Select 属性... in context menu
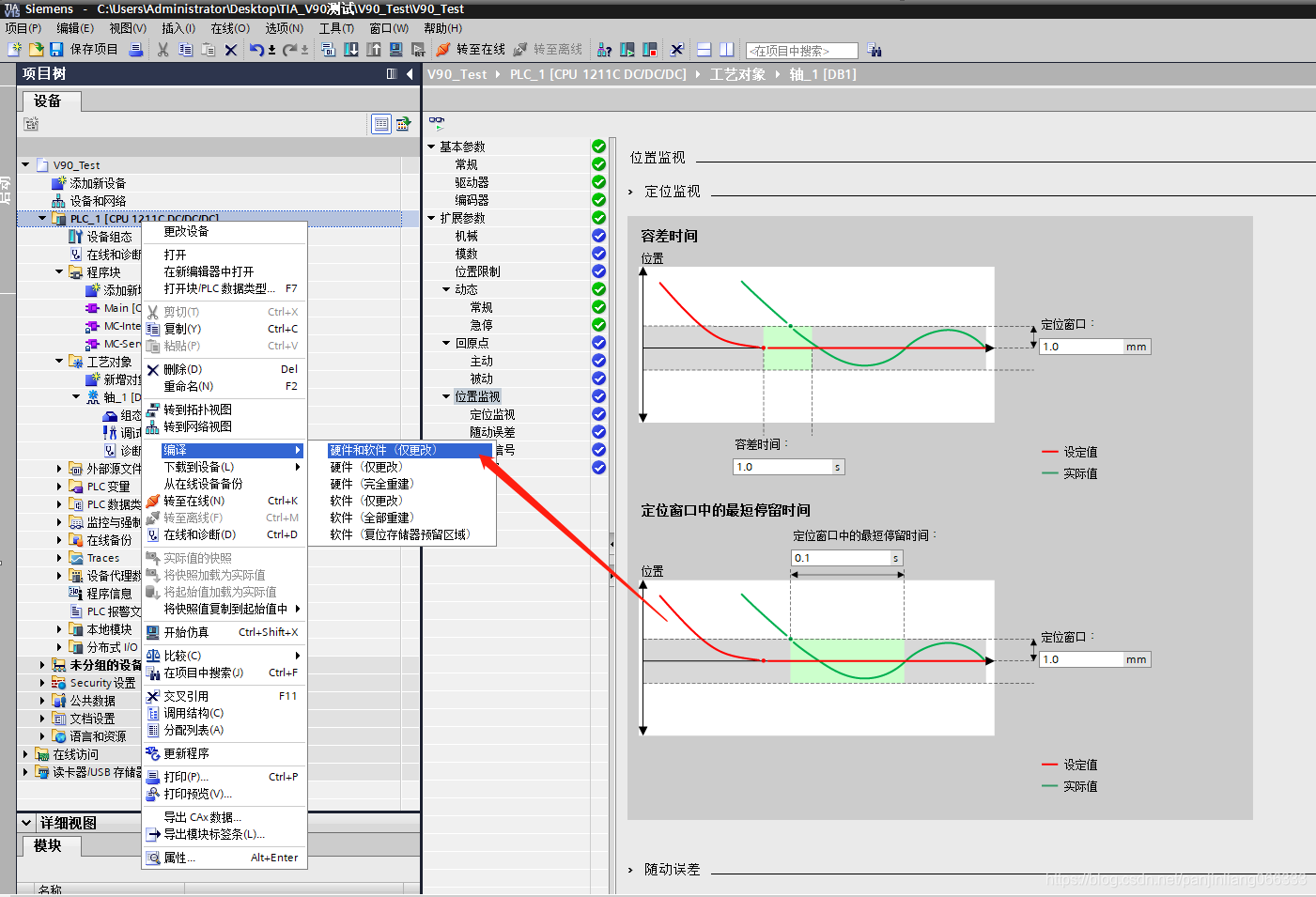The width and height of the screenshot is (1316, 897). pos(224,858)
